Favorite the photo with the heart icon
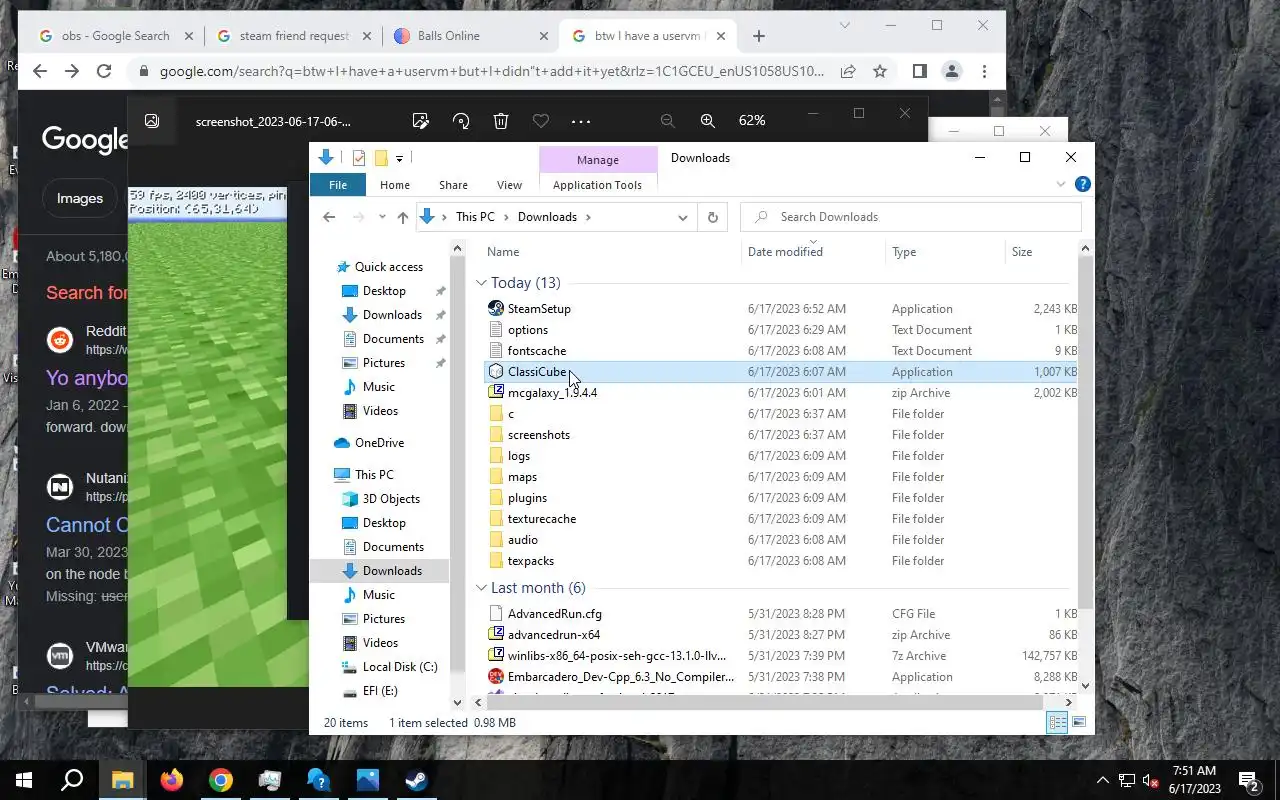 click(x=541, y=121)
